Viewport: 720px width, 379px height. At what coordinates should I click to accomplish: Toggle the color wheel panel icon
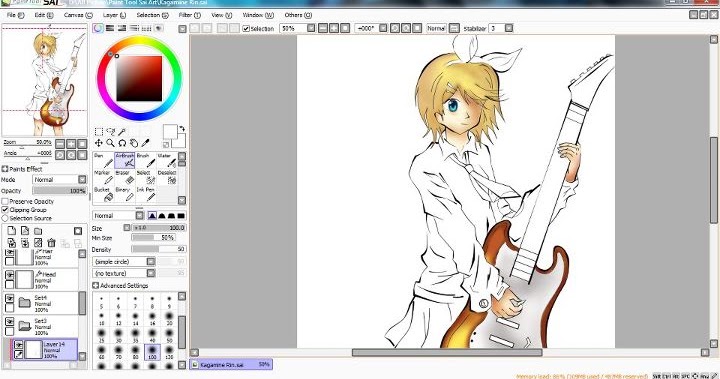click(98, 28)
